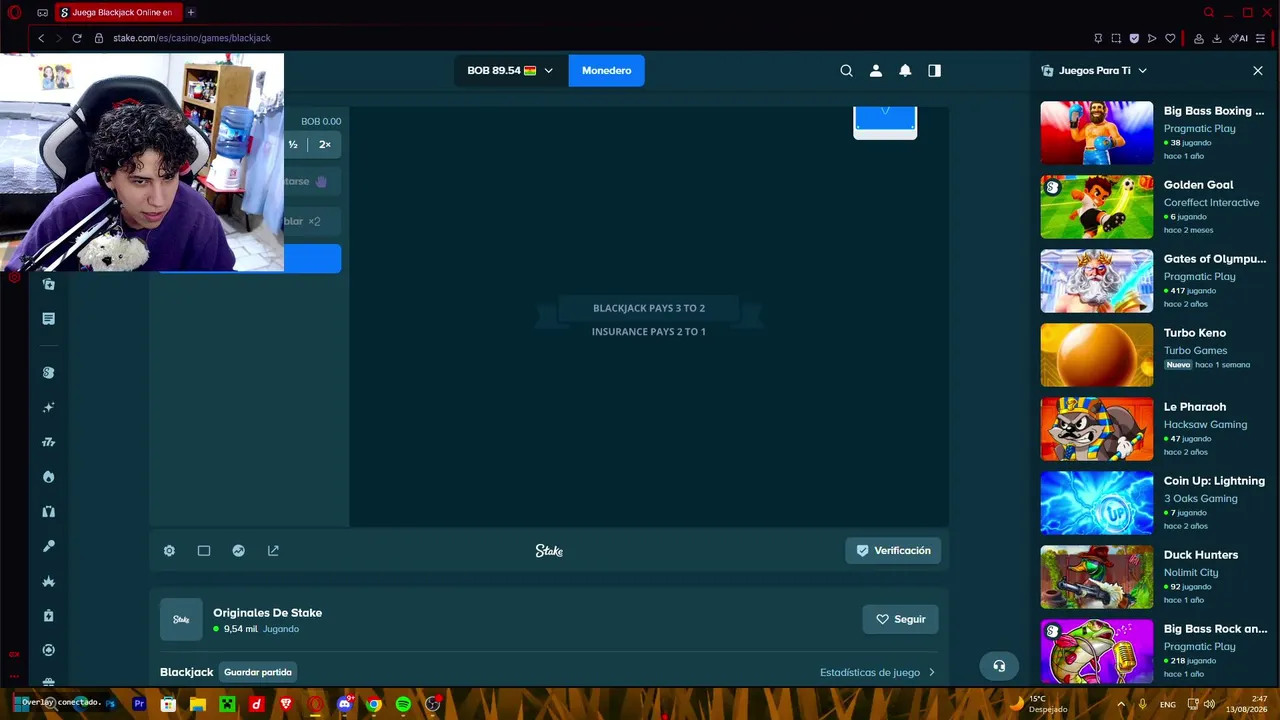Click the Guardar partida button
The height and width of the screenshot is (720, 1280).
(x=258, y=673)
